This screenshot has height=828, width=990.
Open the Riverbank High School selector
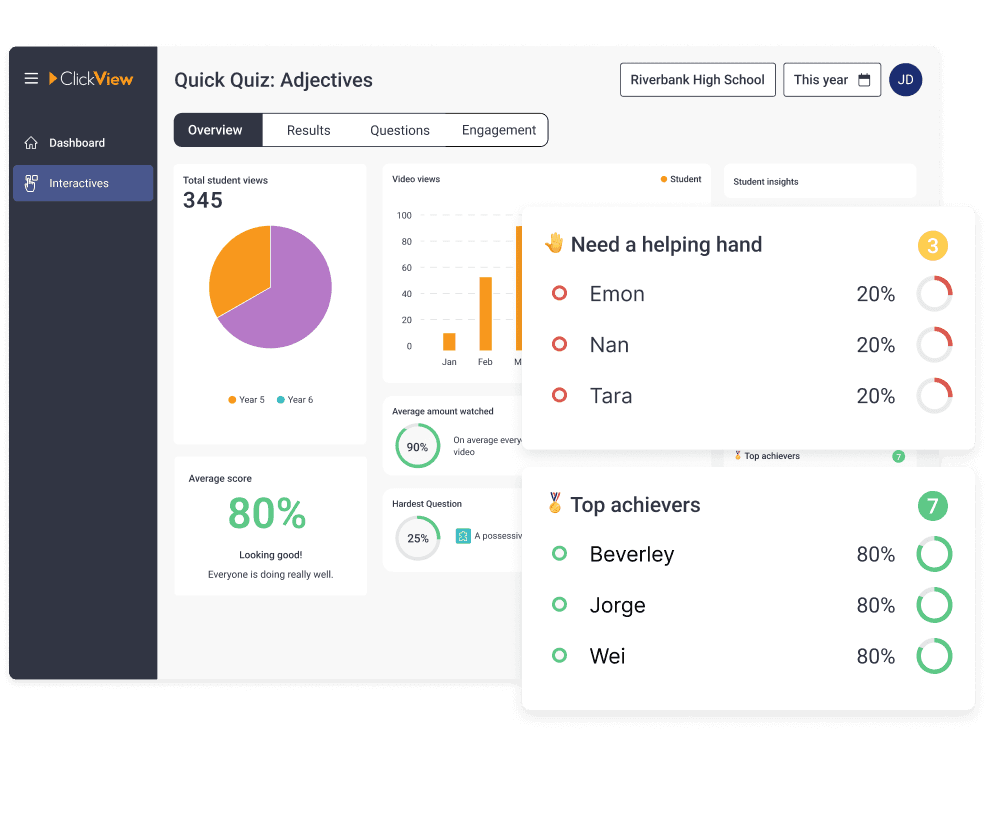tap(697, 80)
